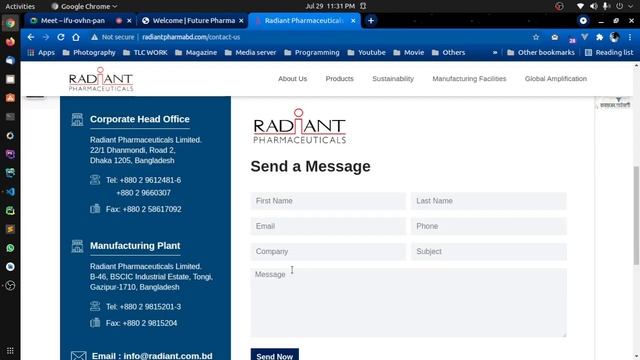640x360 pixels.
Task: Close the Future Pharma tab
Action: point(241,20)
